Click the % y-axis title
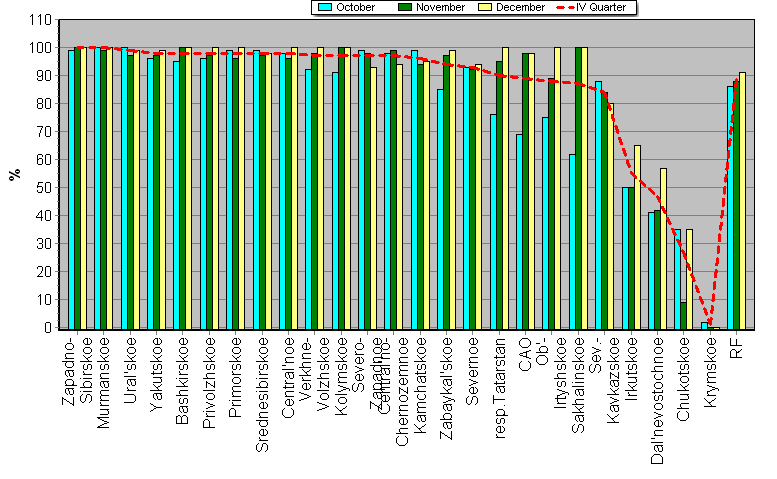777x479 pixels. [x=14, y=174]
